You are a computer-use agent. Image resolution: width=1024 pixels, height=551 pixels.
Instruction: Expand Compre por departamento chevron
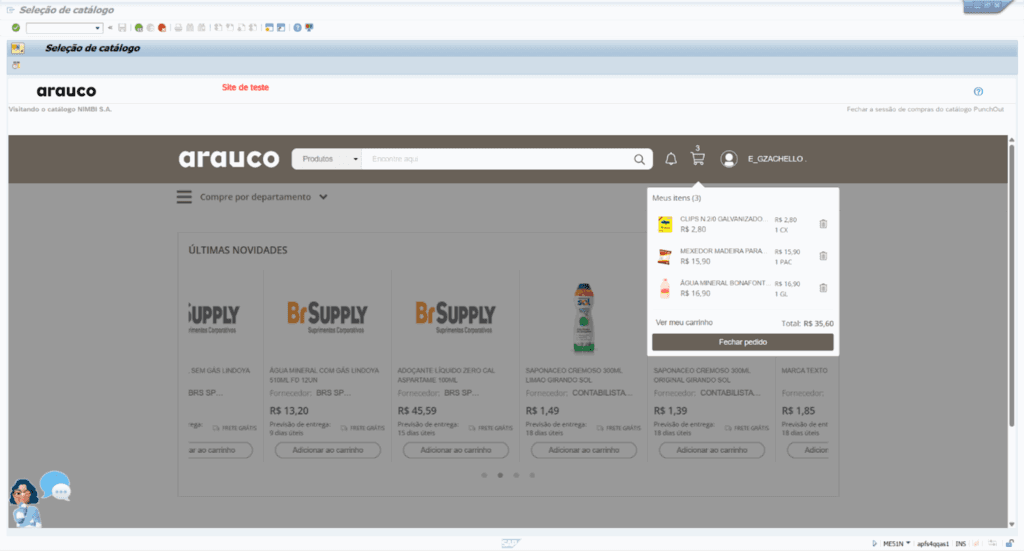tap(323, 197)
